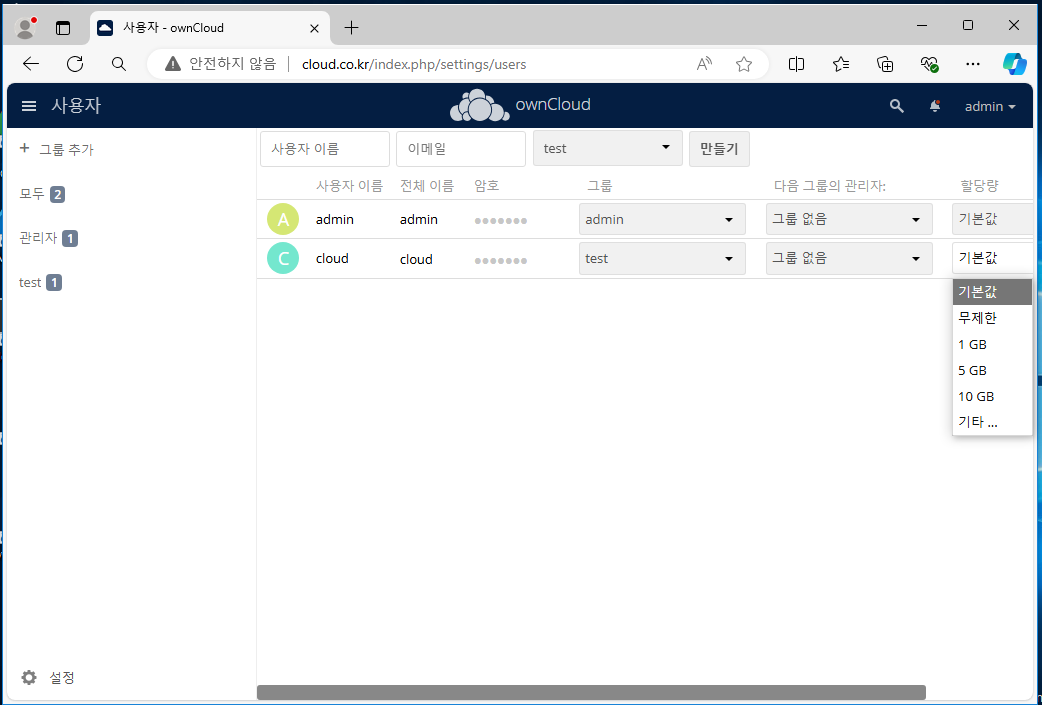1042x705 pixels.
Task: Click the 할당량 column header
Action: coord(980,186)
